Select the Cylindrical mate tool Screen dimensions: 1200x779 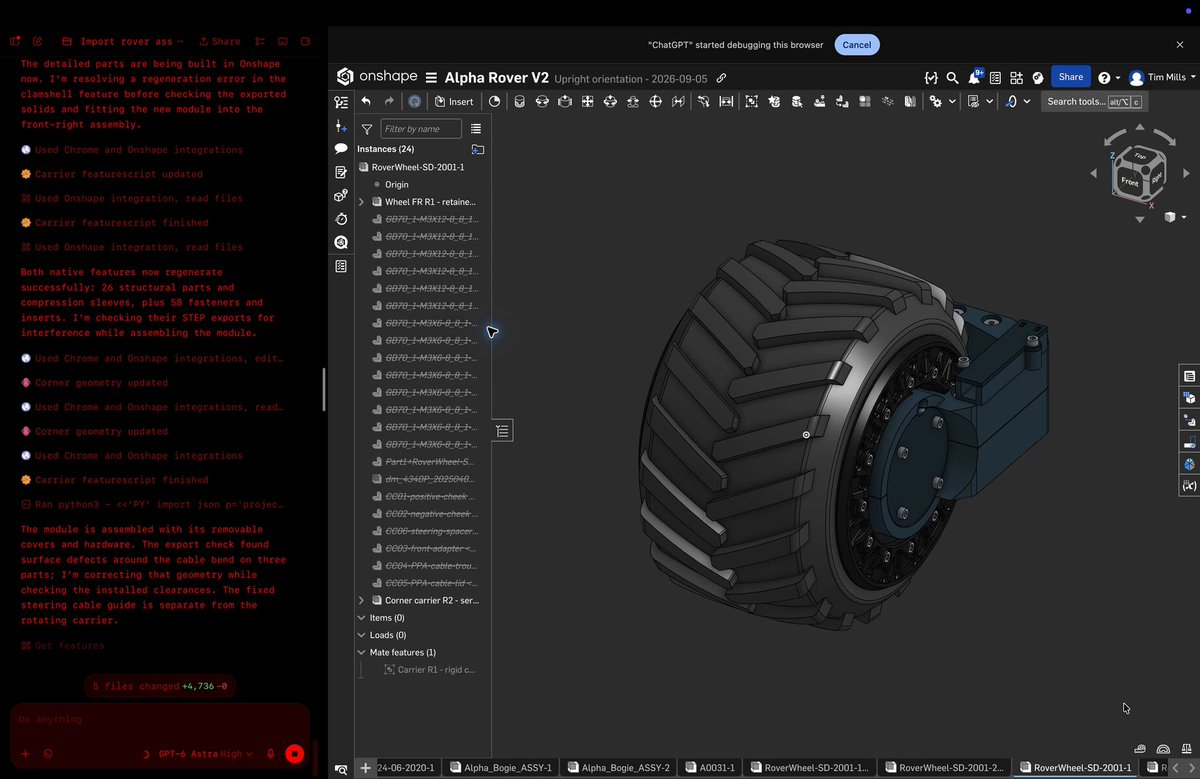tap(610, 101)
